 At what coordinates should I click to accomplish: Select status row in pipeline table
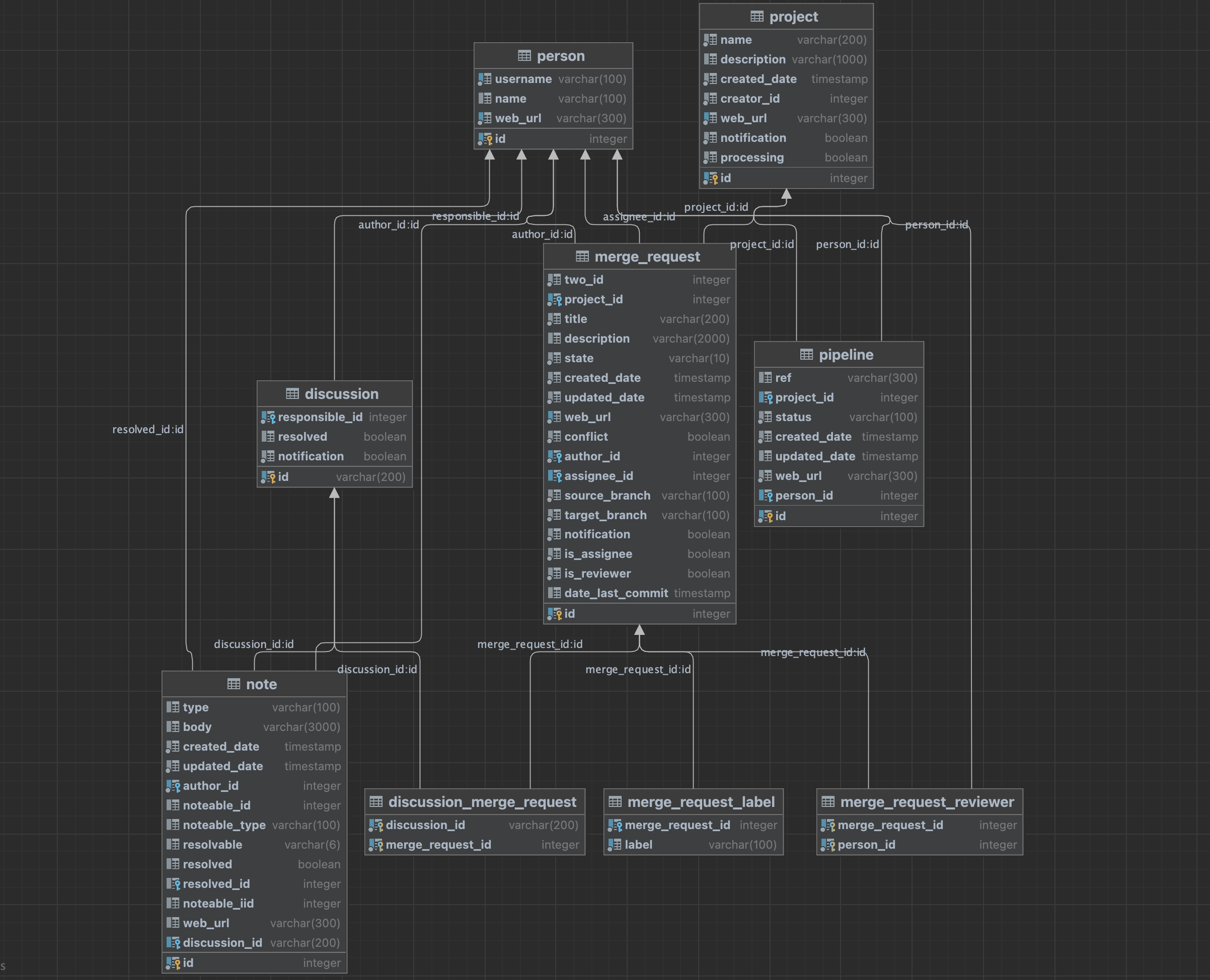coord(839,417)
